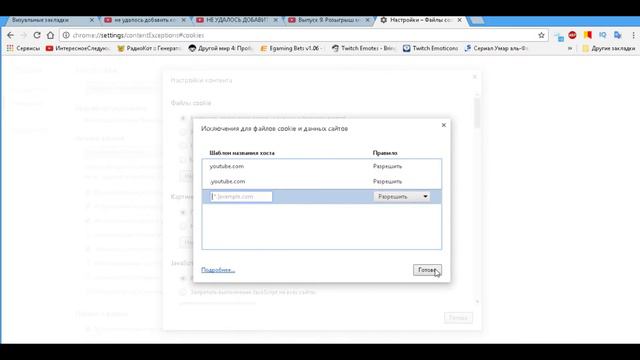
Task: Open the blue devices extension icon
Action: click(559, 37)
